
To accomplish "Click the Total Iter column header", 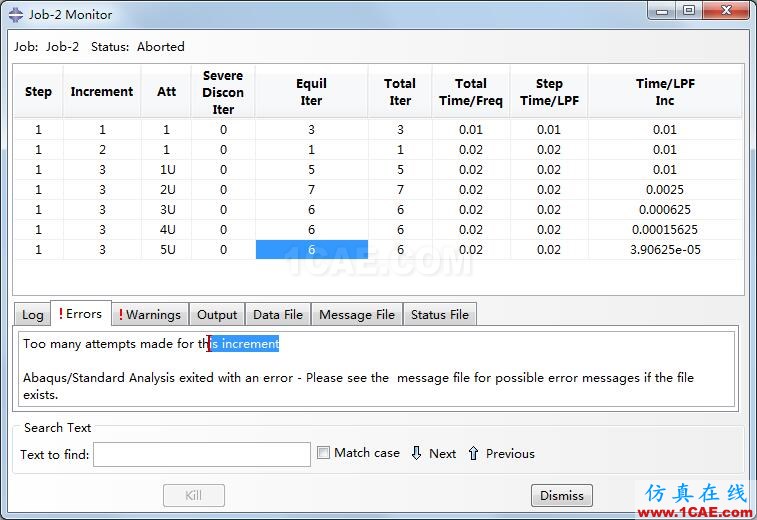I will pos(400,92).
